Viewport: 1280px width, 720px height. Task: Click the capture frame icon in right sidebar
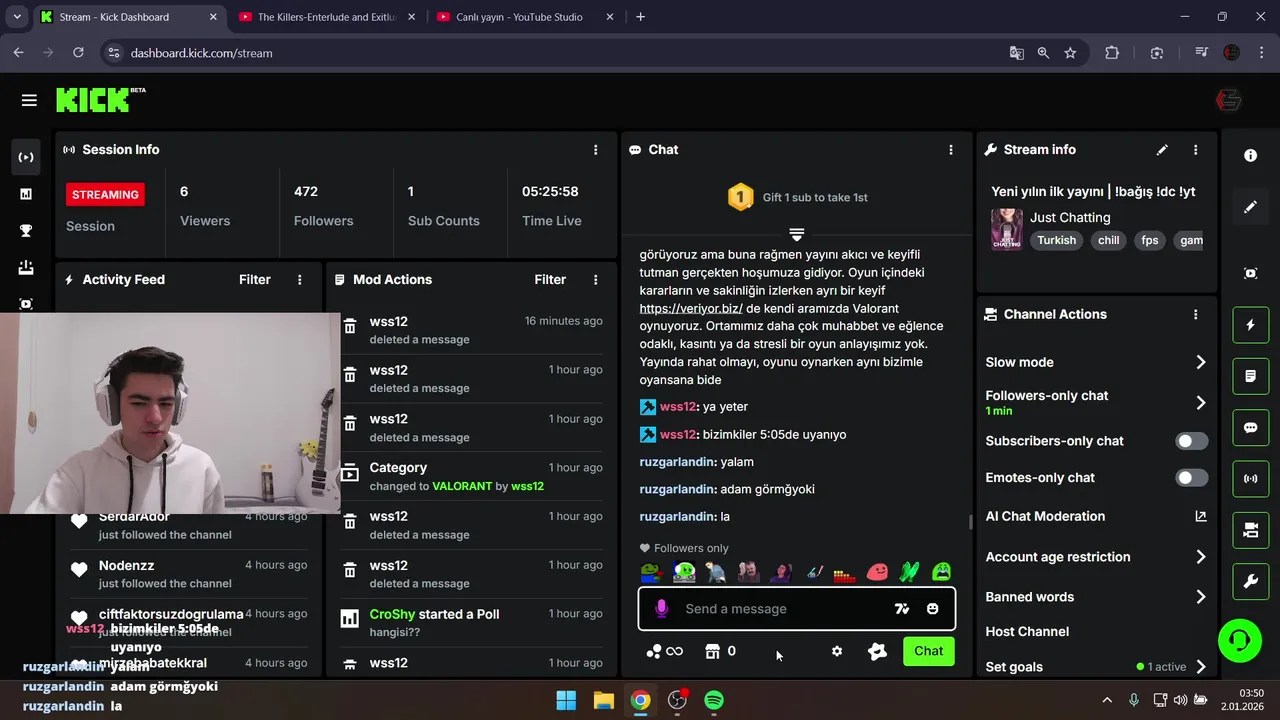pyautogui.click(x=1251, y=273)
